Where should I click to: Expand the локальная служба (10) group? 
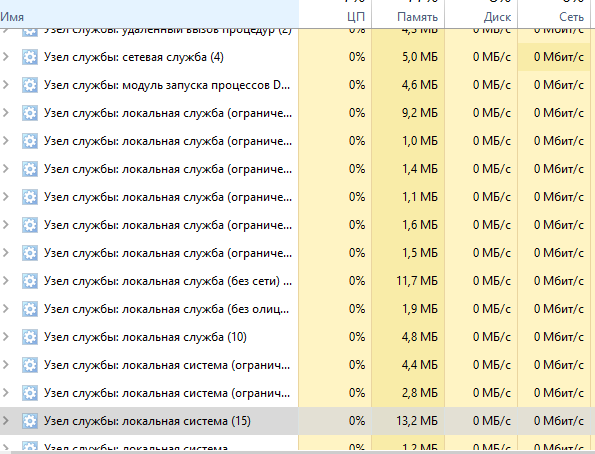pos(6,337)
